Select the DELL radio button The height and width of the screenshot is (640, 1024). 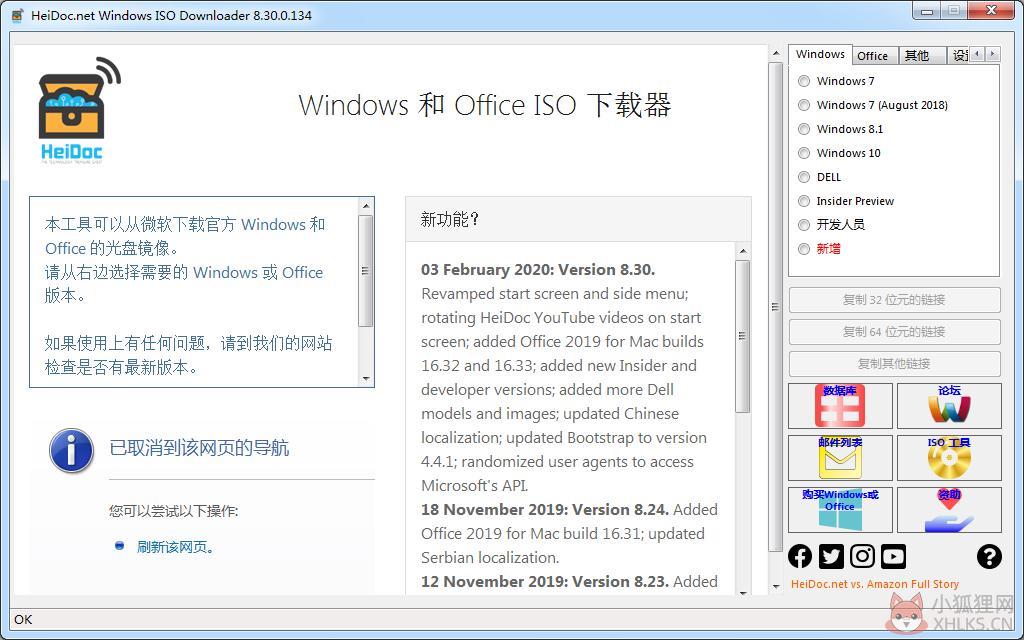[x=804, y=177]
